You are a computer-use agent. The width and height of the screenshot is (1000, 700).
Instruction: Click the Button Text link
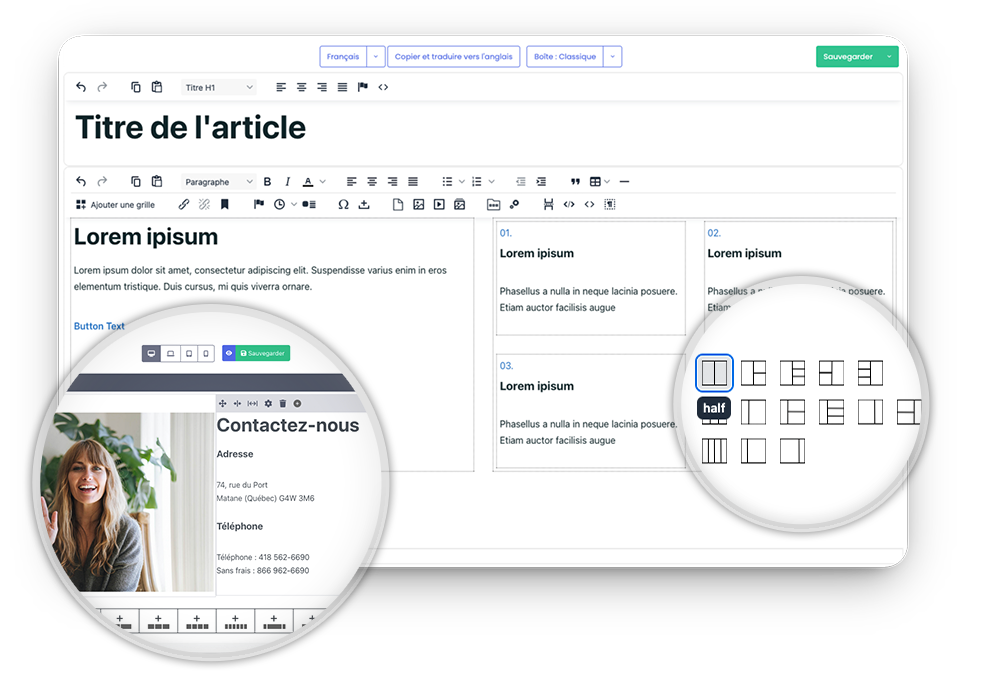click(x=99, y=326)
